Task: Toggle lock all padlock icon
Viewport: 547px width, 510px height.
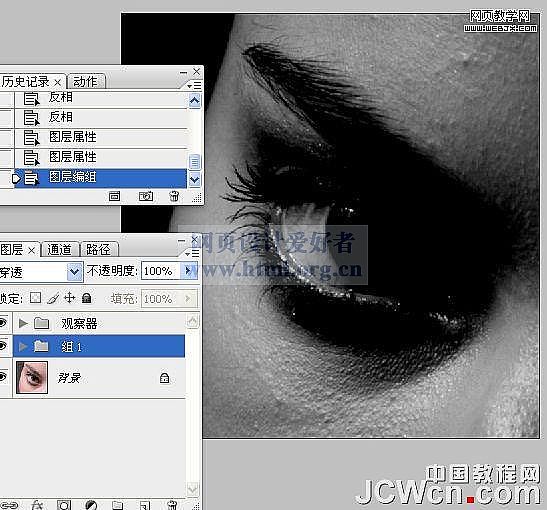Action: (x=87, y=298)
